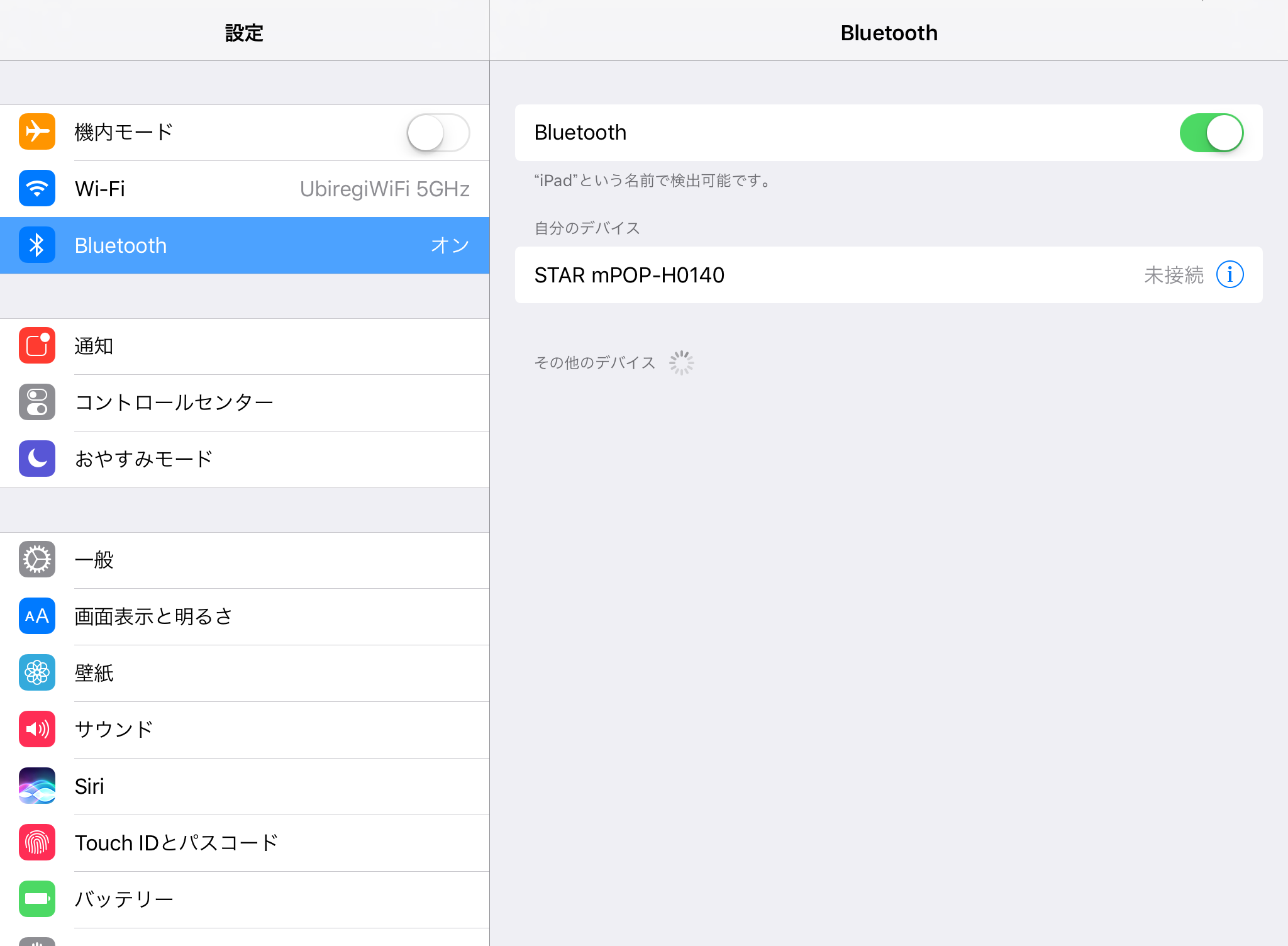Toggle the 機内モード switch on

[438, 133]
